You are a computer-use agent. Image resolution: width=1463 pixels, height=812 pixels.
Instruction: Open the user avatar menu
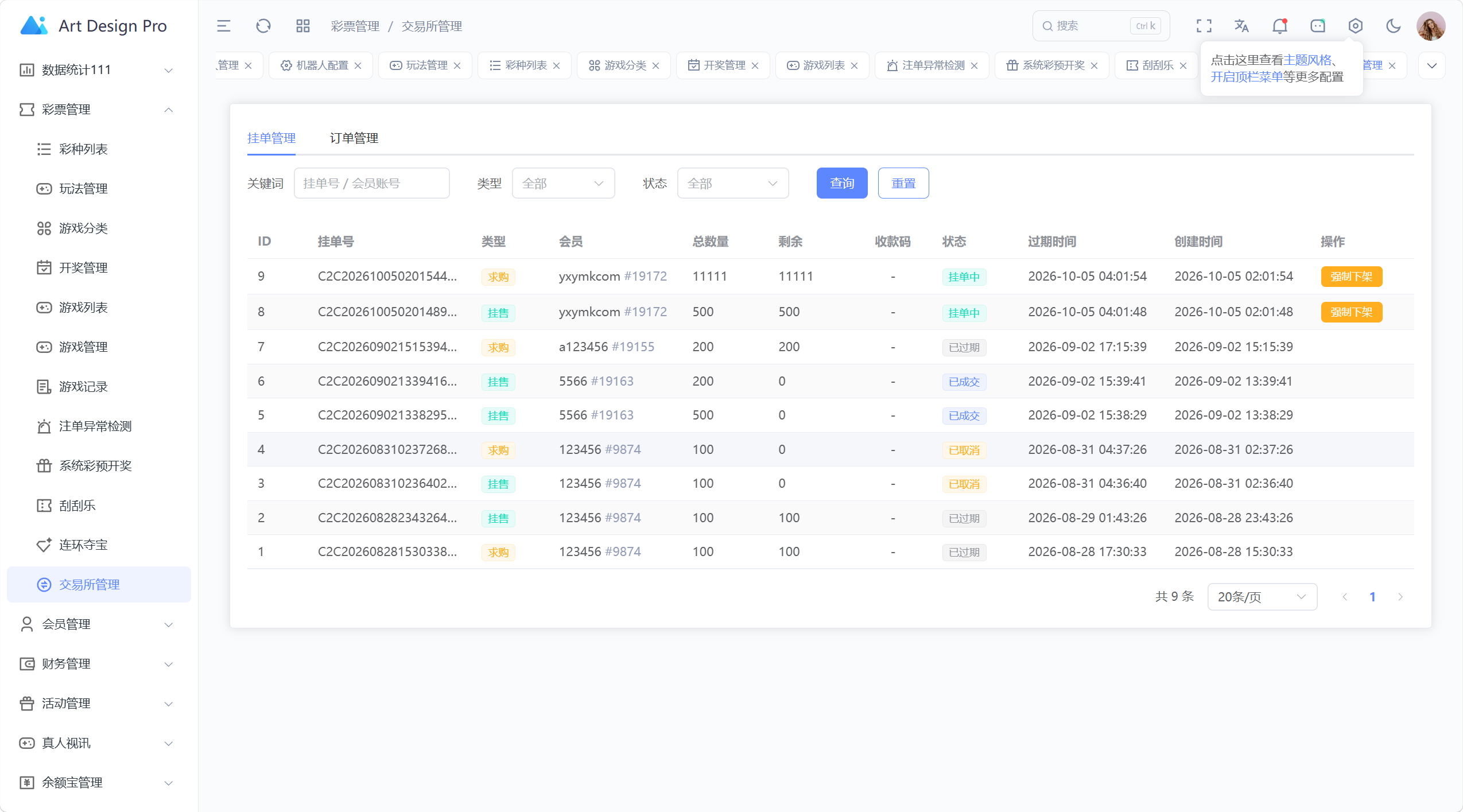1430,26
